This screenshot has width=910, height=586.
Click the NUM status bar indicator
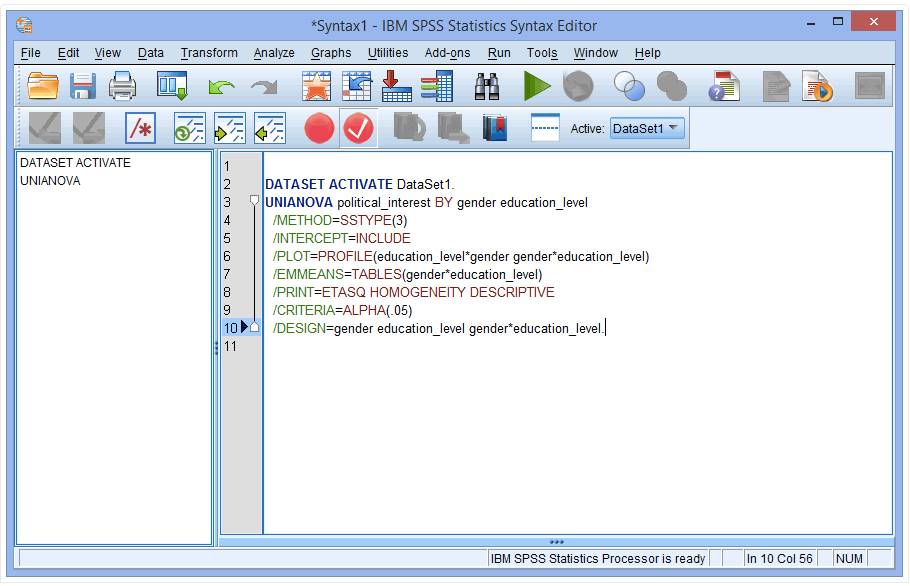(x=849, y=558)
